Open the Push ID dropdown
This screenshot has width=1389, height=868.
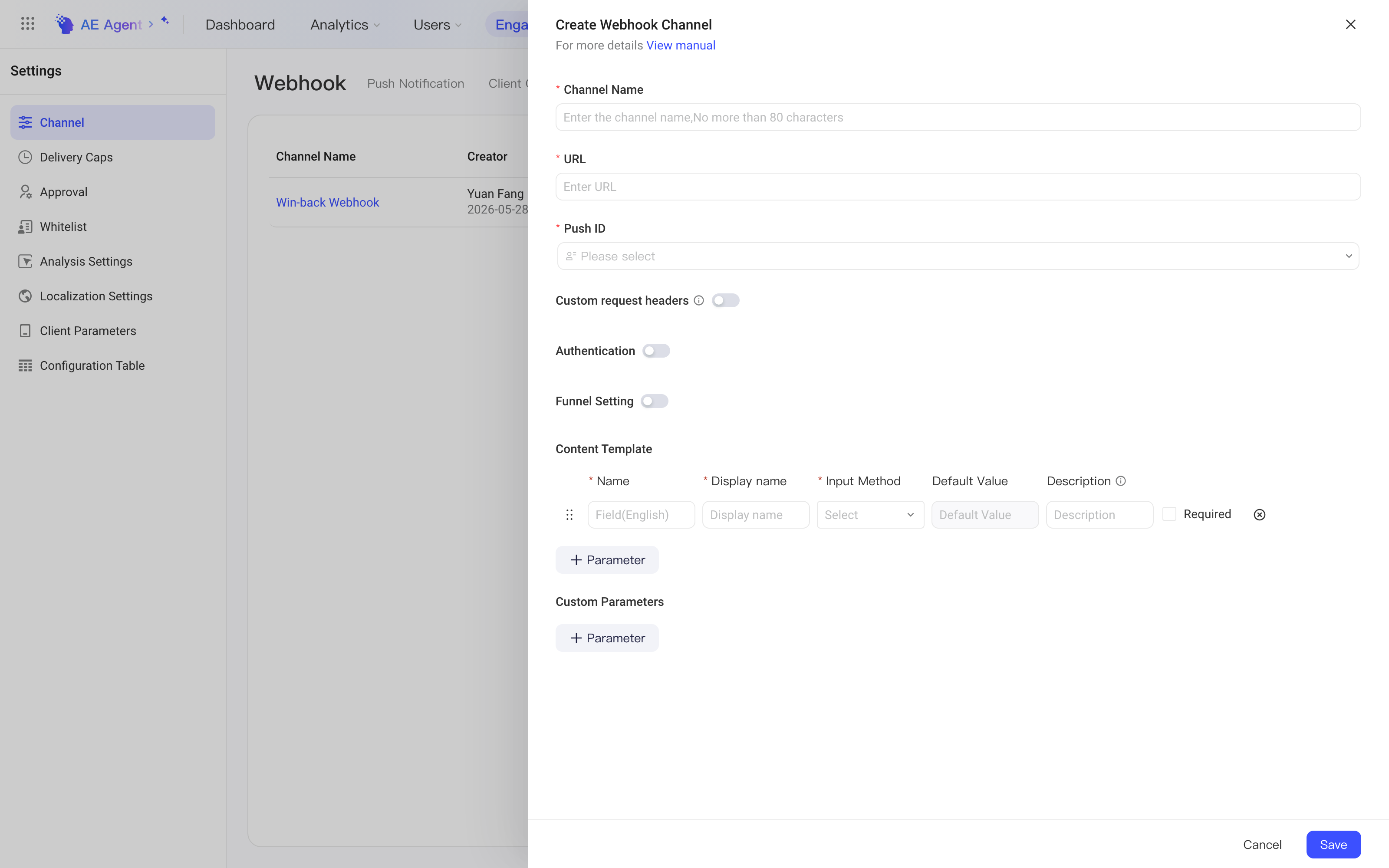[x=958, y=256]
